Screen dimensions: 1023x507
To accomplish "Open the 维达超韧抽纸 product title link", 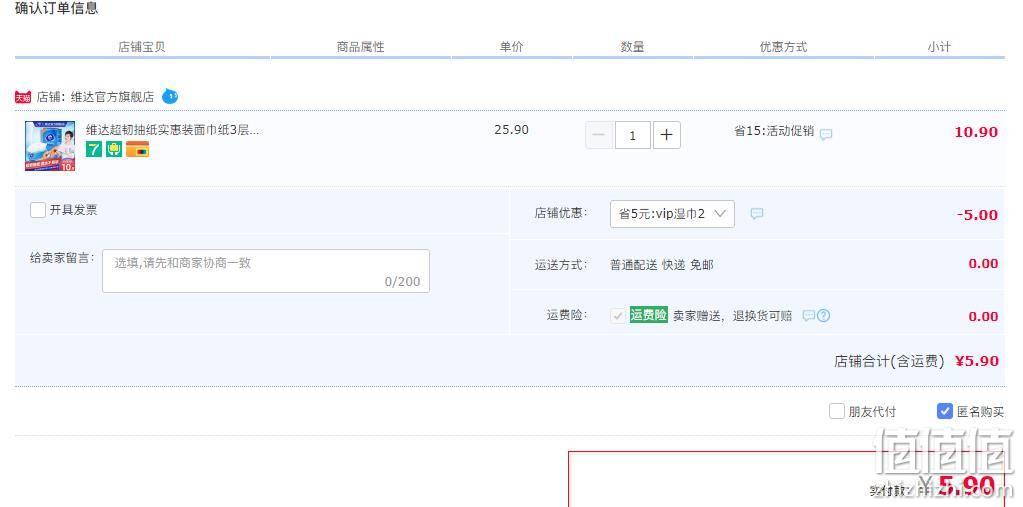I will (172, 130).
